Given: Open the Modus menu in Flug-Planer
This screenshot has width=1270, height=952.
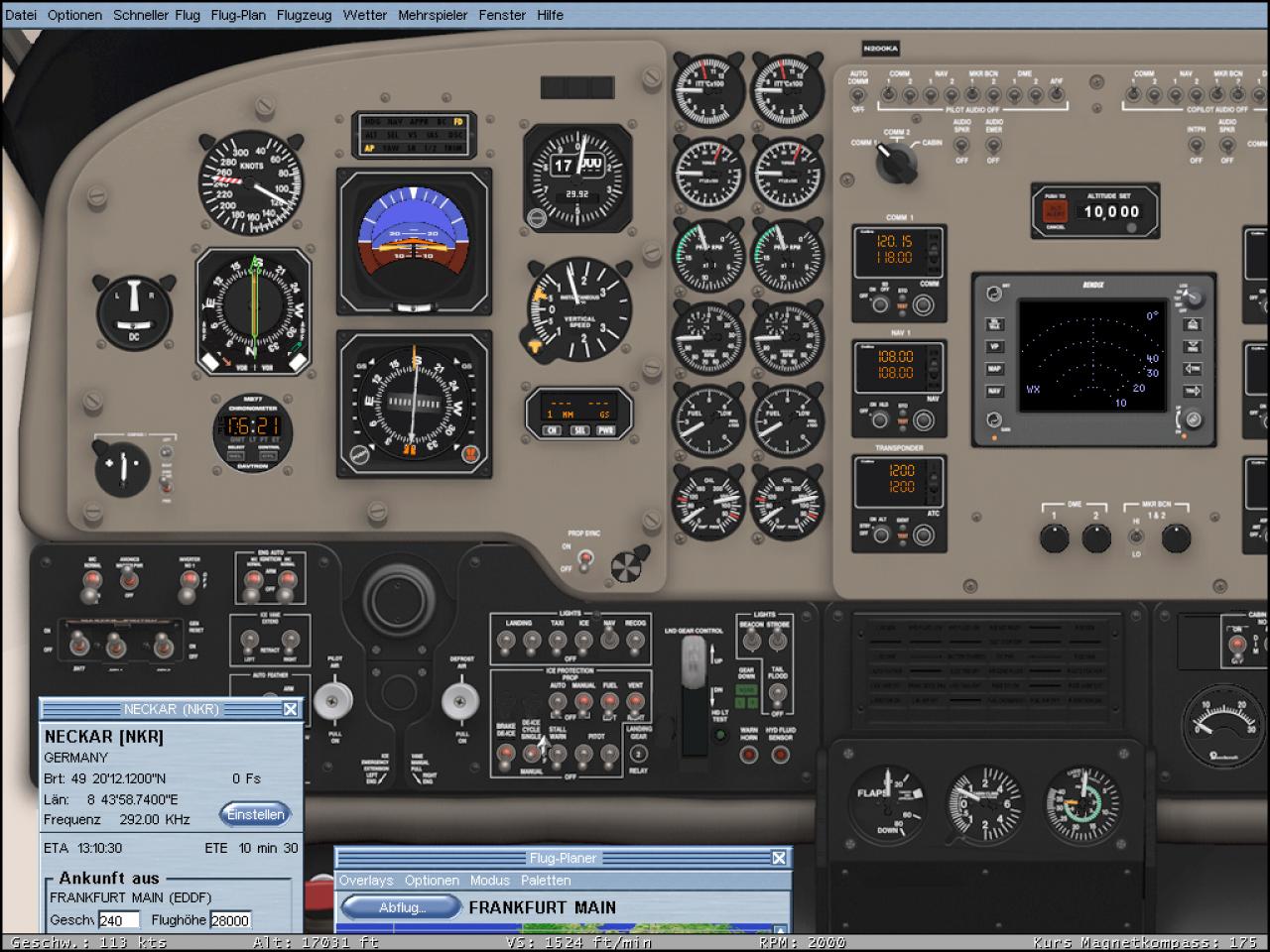Looking at the screenshot, I should (490, 881).
